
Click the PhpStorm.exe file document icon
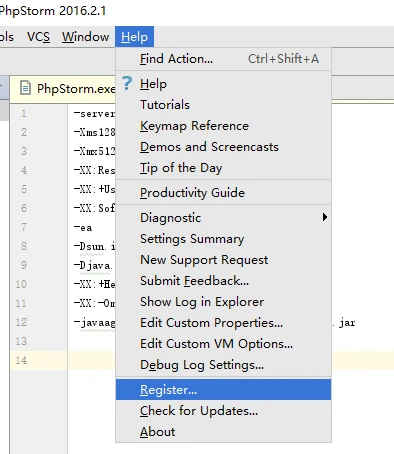coord(25,88)
